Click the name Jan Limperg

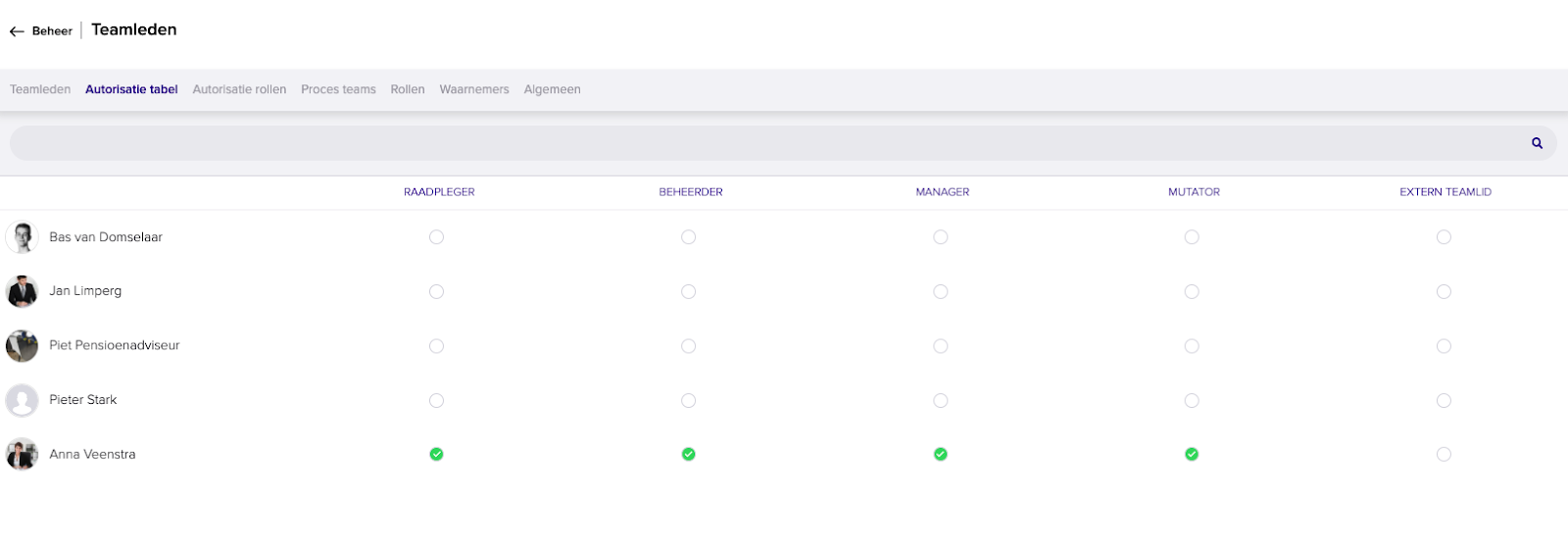pos(85,291)
